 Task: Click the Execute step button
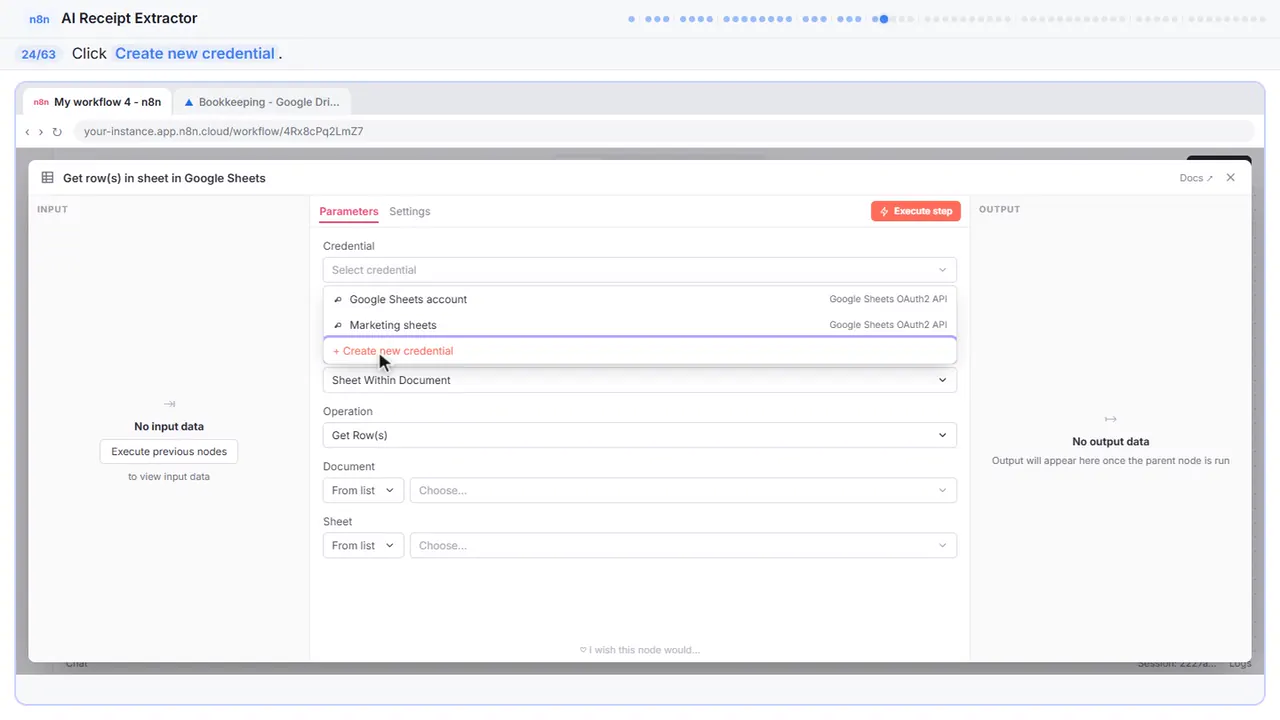coord(916,211)
